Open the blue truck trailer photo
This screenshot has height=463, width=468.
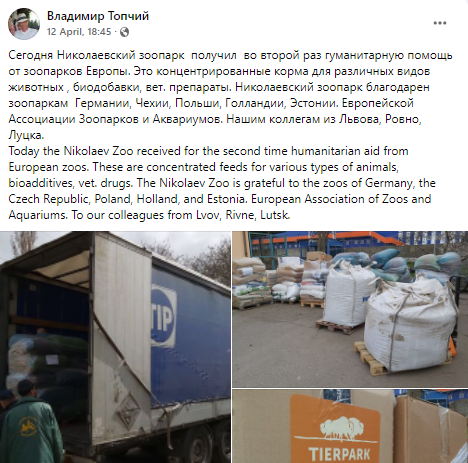click(x=115, y=347)
